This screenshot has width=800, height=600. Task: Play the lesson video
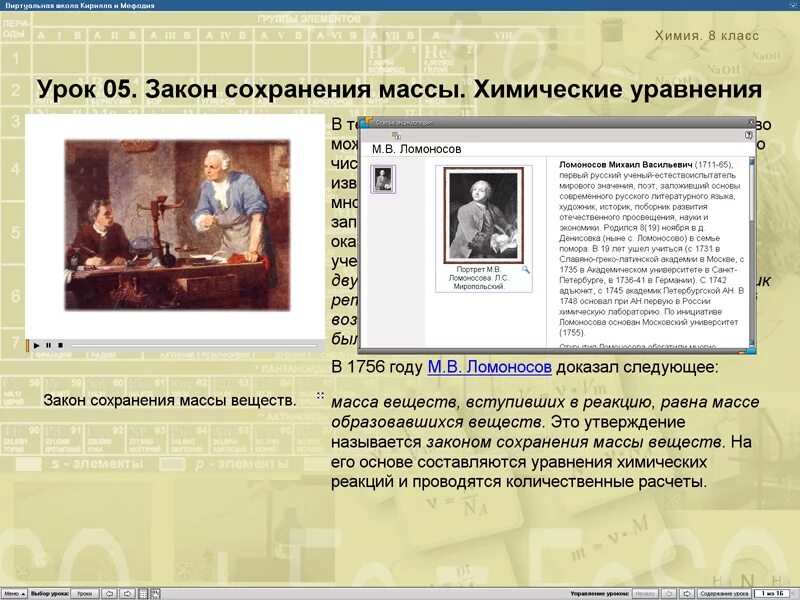36,345
